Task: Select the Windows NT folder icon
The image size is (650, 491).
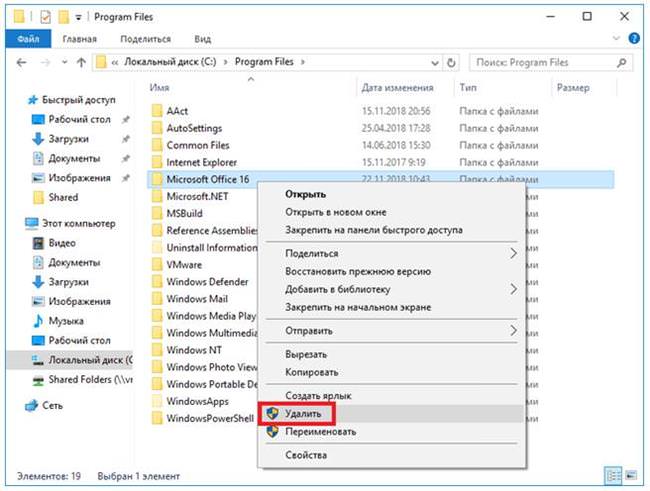Action: [157, 350]
